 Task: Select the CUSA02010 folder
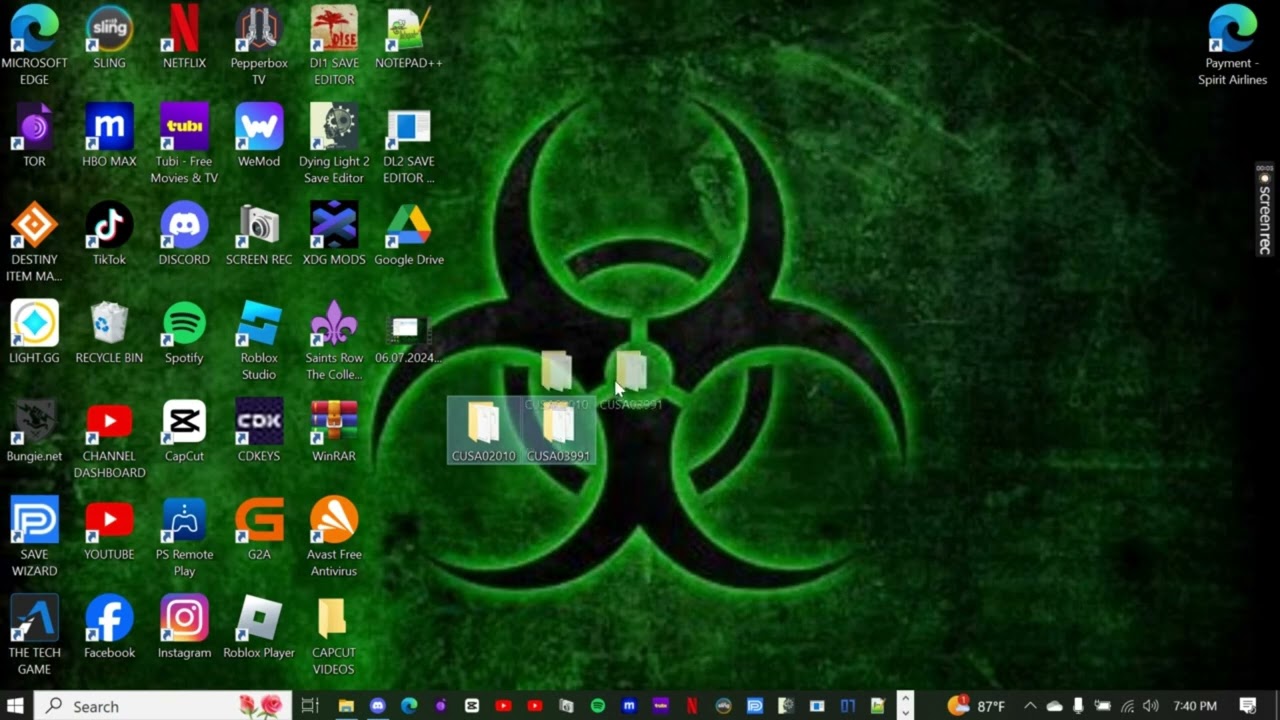click(x=483, y=431)
